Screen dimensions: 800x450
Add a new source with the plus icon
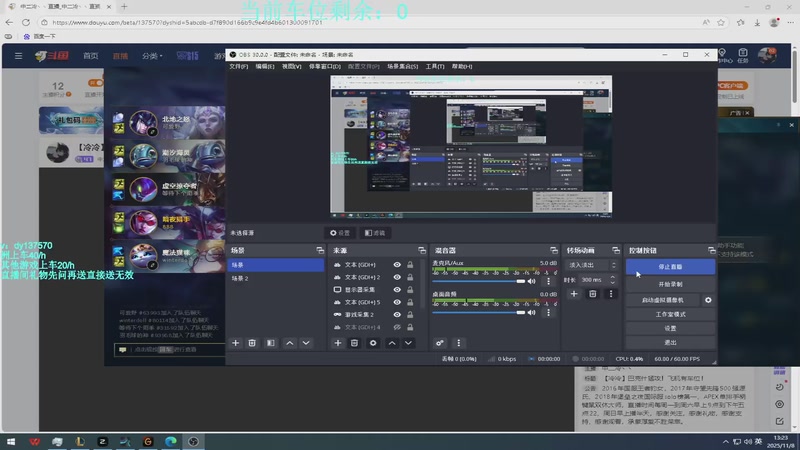point(338,343)
